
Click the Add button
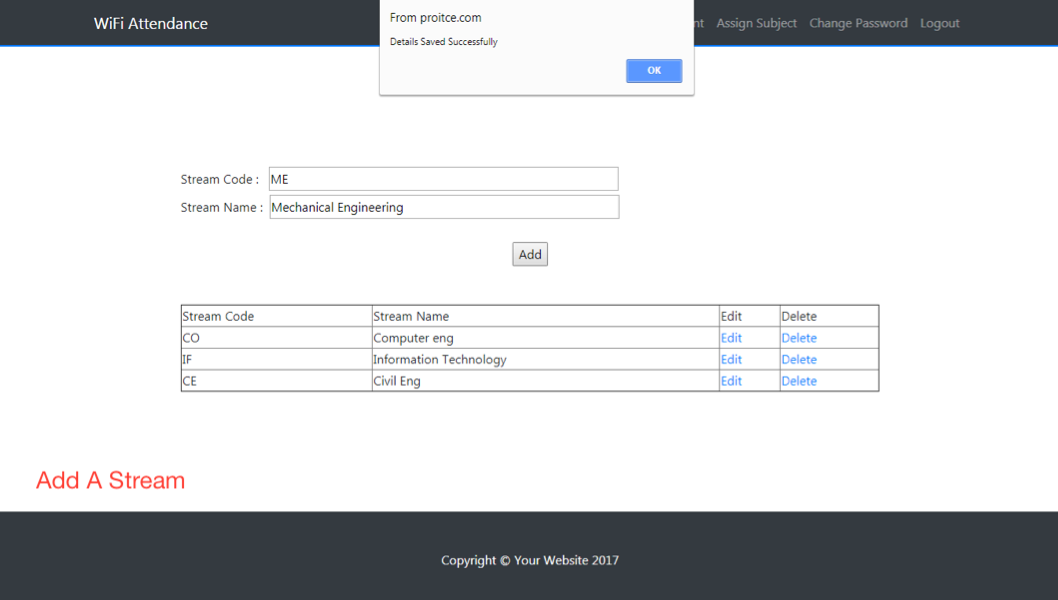point(530,254)
